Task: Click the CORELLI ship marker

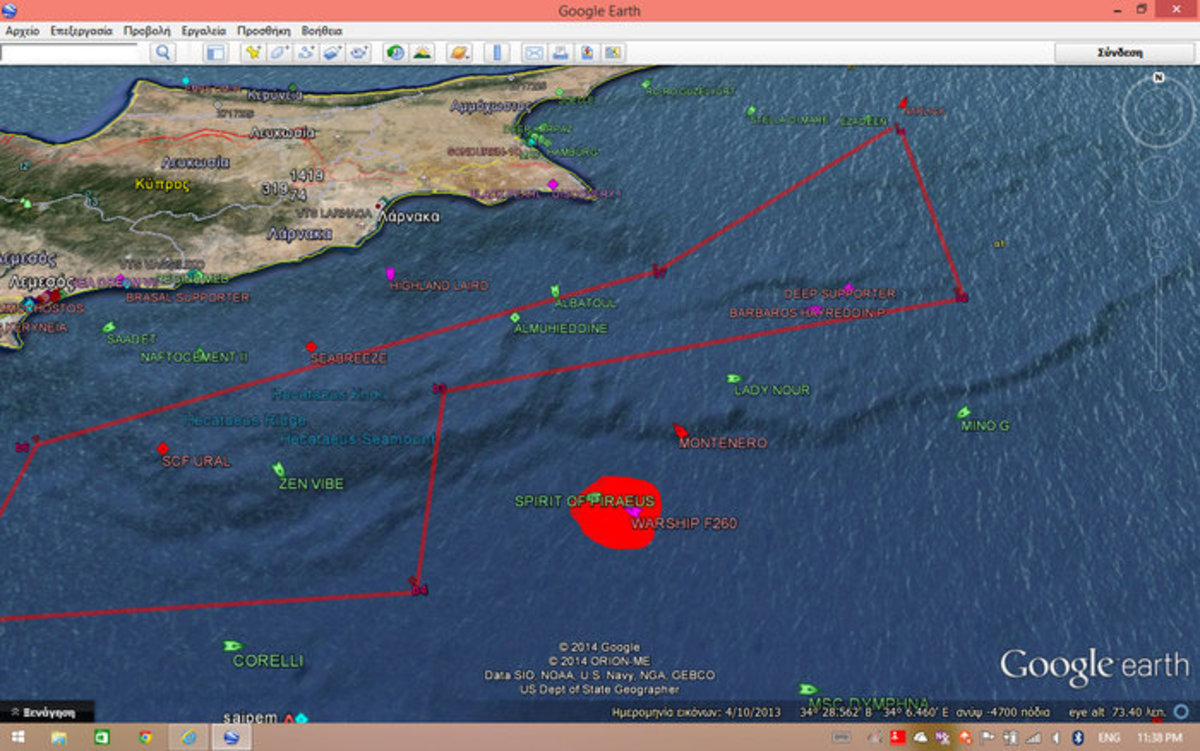Action: (x=234, y=646)
